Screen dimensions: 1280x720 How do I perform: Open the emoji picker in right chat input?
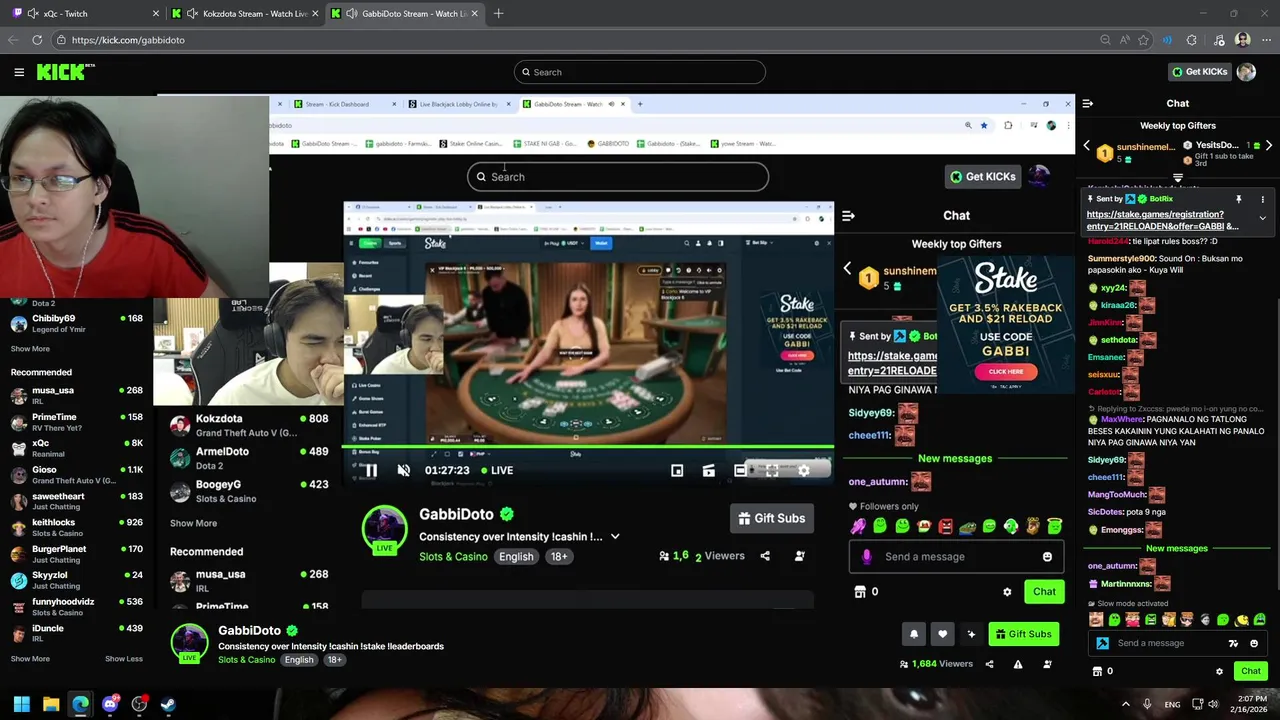click(x=1254, y=643)
